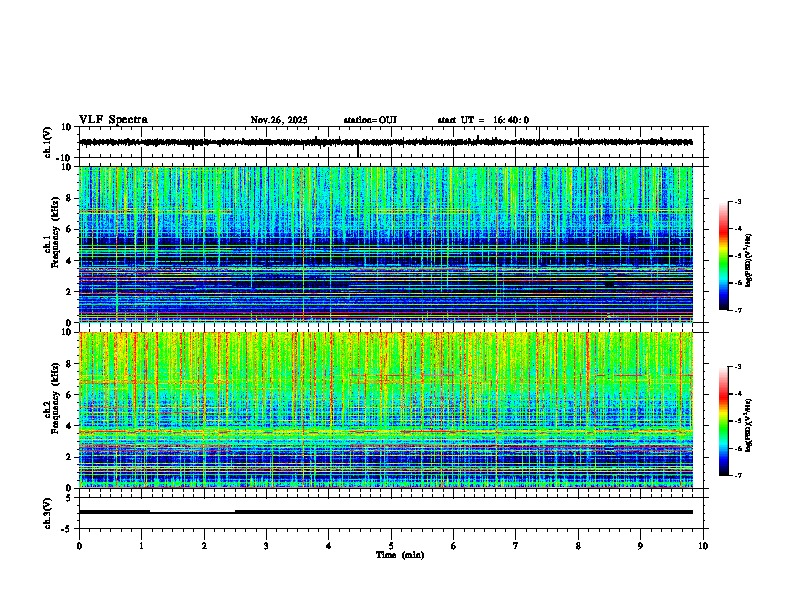
Task: Click the "-3" label on ch.1 color bar
Action: click(737, 202)
